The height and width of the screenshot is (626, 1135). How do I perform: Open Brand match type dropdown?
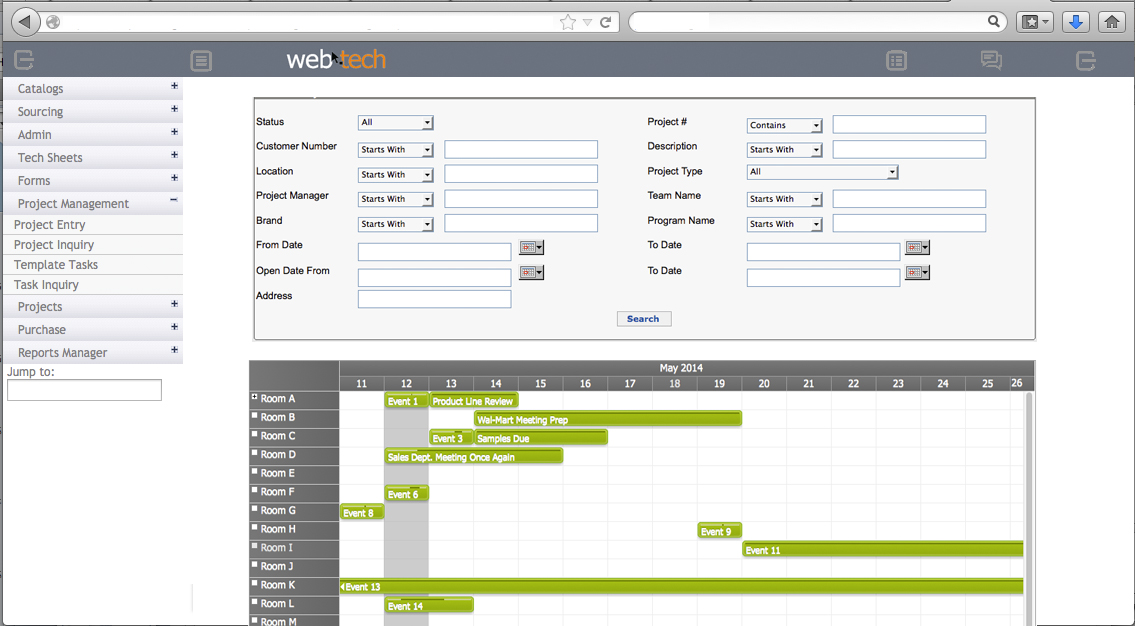395,224
